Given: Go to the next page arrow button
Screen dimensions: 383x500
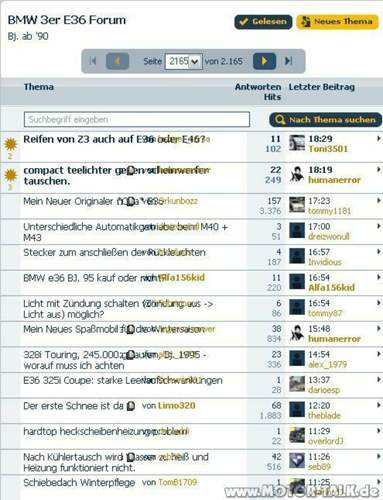Looking at the screenshot, I should click(x=264, y=61).
